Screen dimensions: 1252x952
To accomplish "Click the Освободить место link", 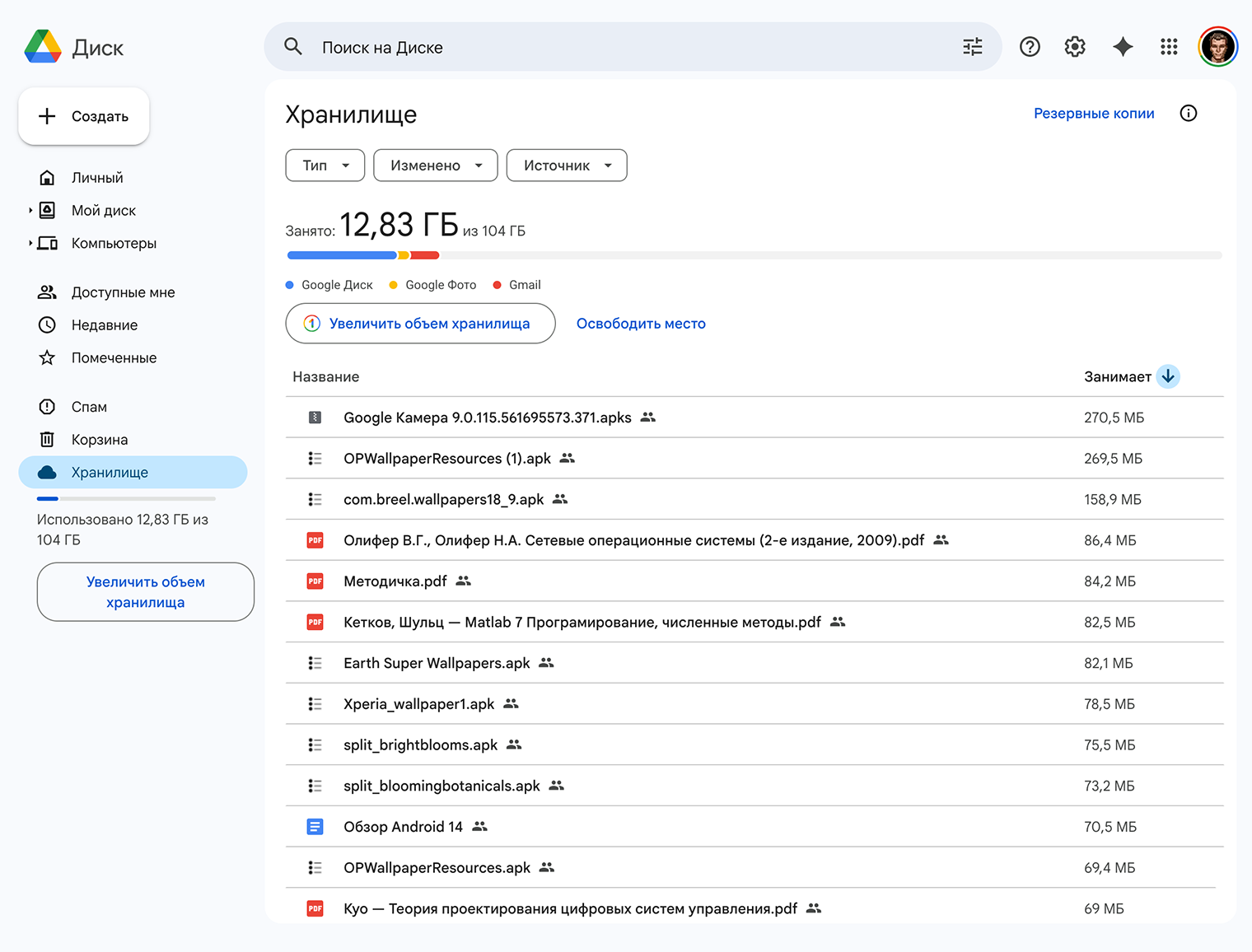I will tap(641, 324).
